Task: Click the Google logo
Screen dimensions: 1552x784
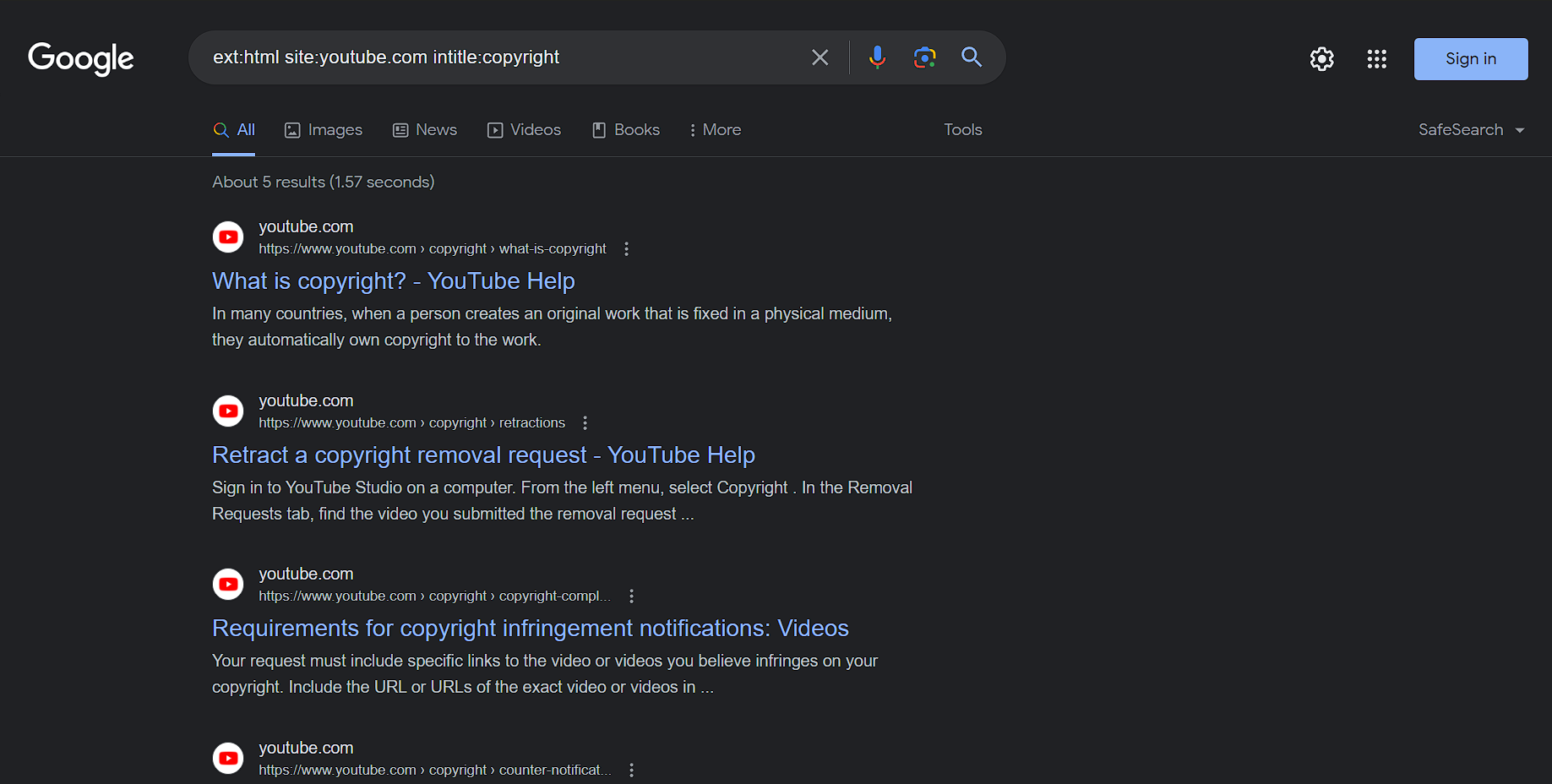Action: coord(81,58)
